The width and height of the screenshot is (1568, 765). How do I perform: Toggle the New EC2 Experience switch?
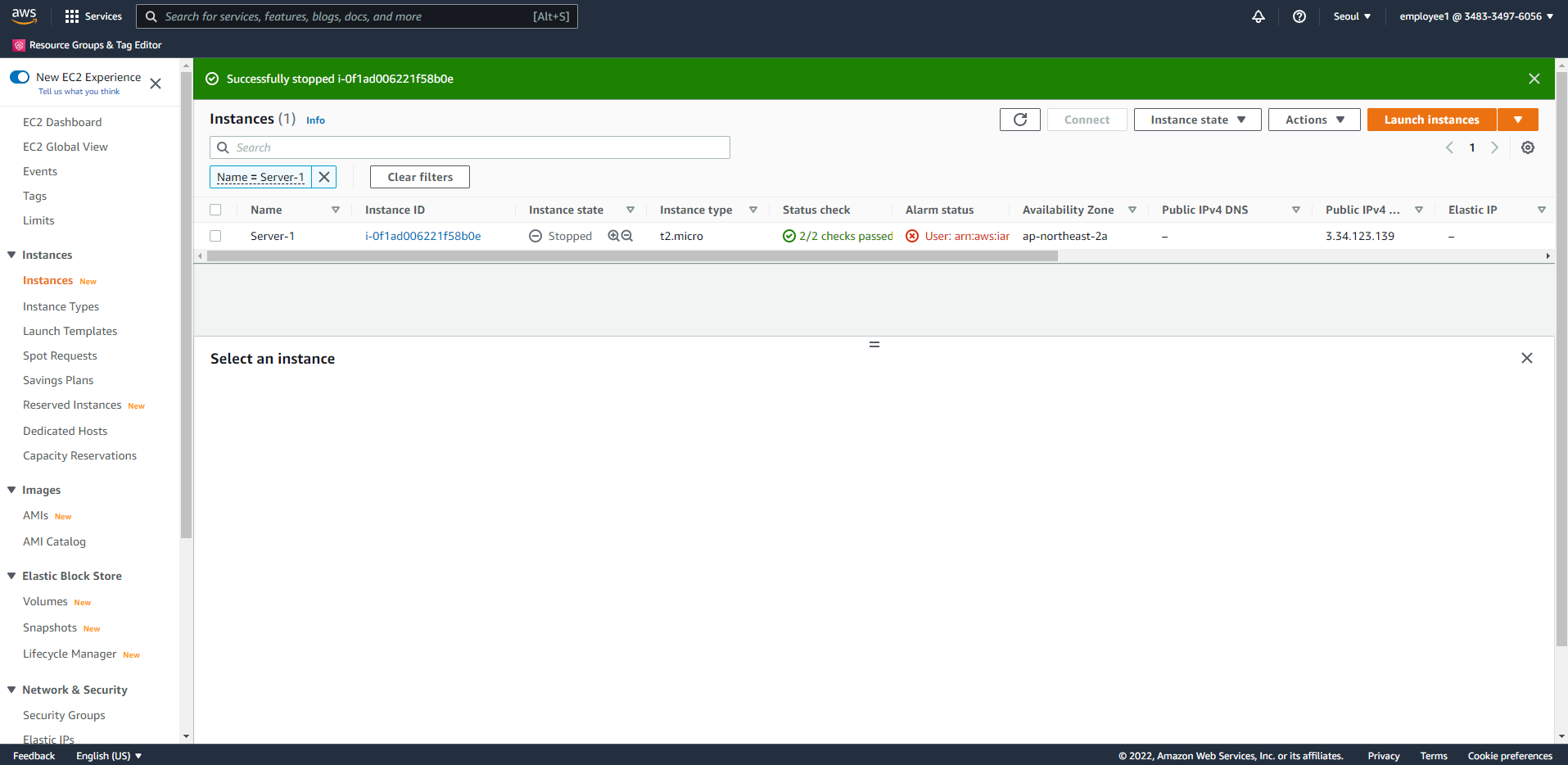point(20,77)
